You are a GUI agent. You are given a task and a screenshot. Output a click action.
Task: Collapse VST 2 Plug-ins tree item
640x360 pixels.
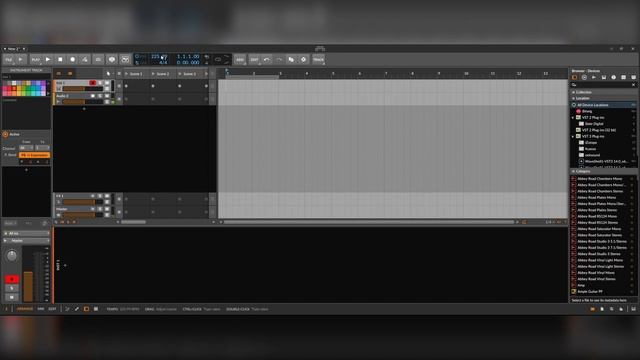573,118
